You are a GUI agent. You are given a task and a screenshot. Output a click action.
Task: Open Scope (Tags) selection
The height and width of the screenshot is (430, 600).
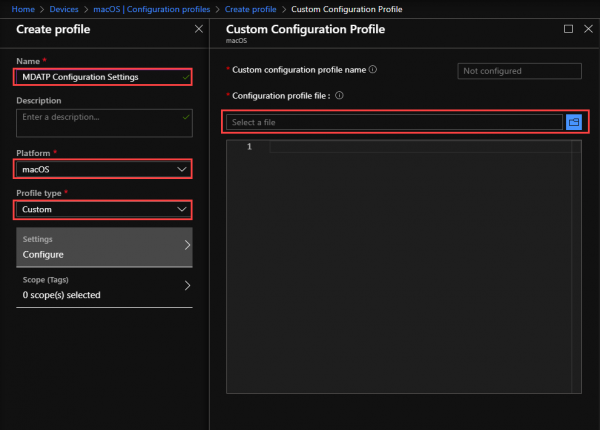104,288
